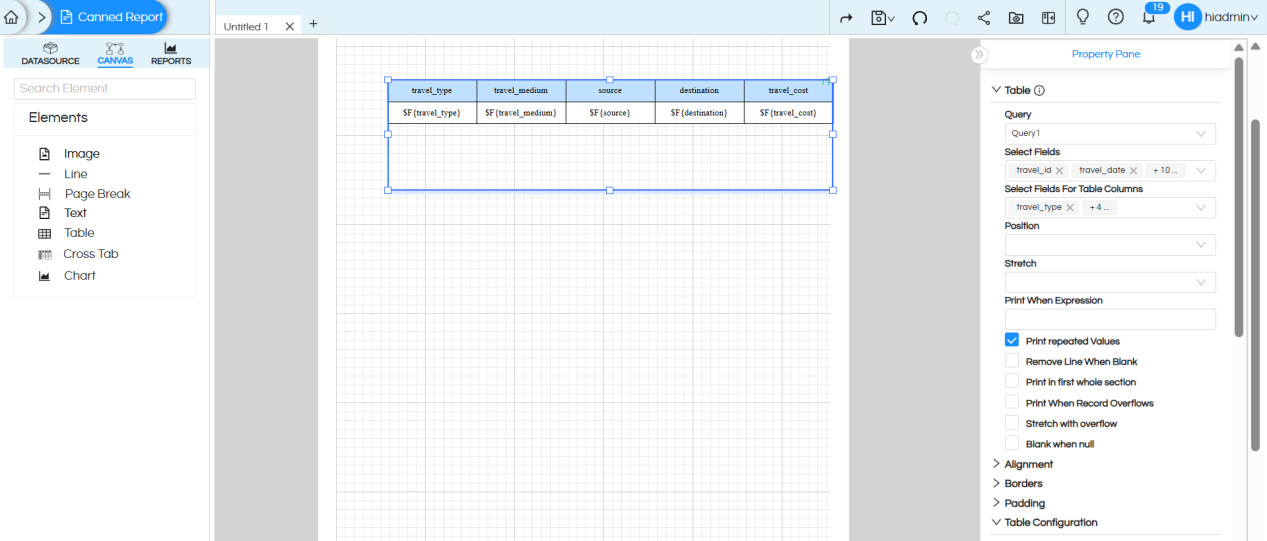The width and height of the screenshot is (1267, 541).
Task: Select the Text element
Action: tap(76, 213)
